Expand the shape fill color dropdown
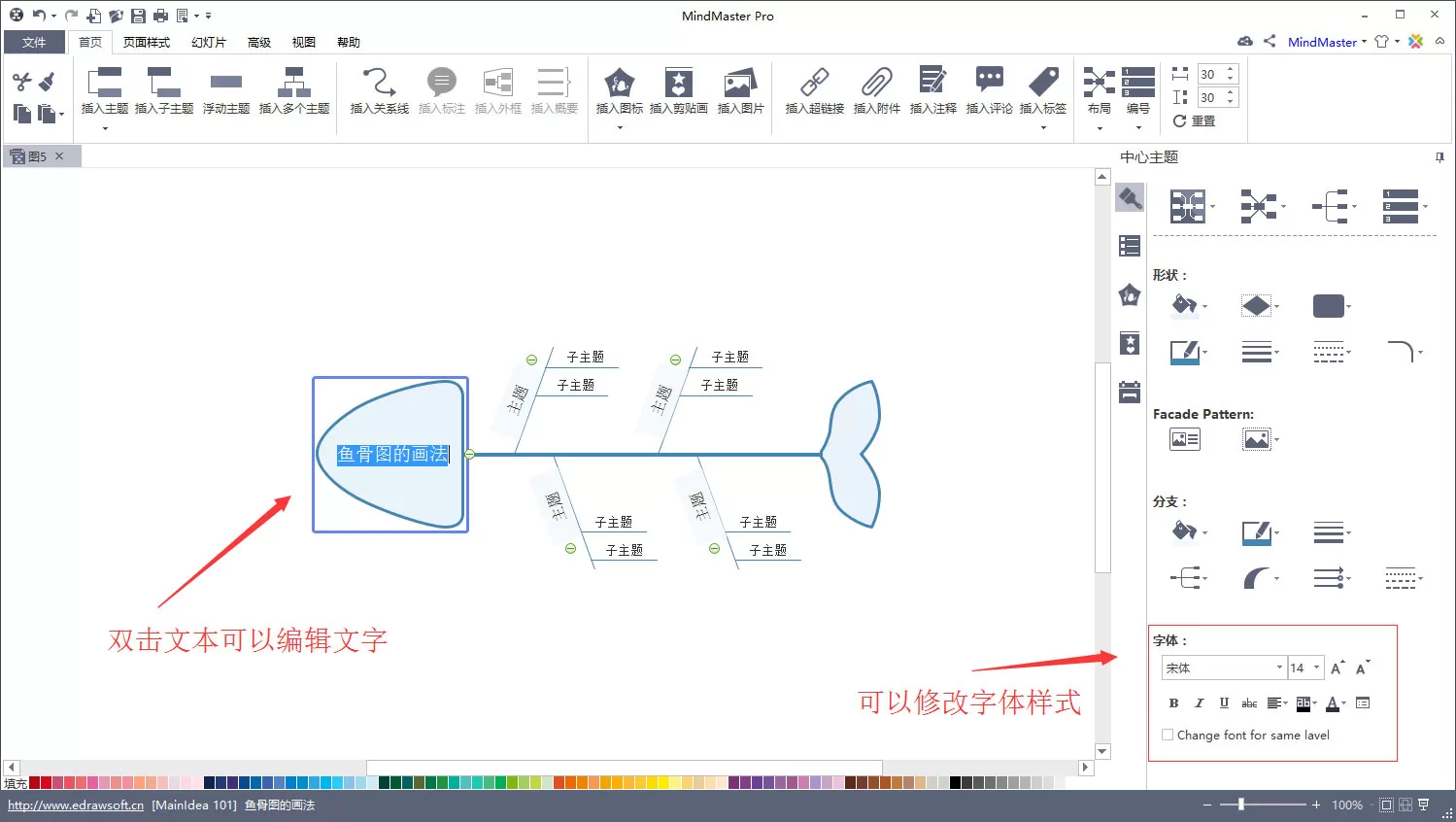 coord(1205,307)
